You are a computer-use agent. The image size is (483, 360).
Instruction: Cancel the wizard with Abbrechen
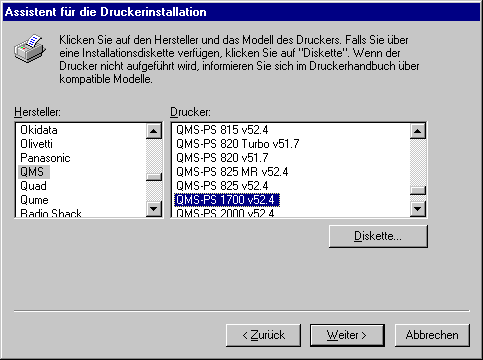click(x=432, y=335)
